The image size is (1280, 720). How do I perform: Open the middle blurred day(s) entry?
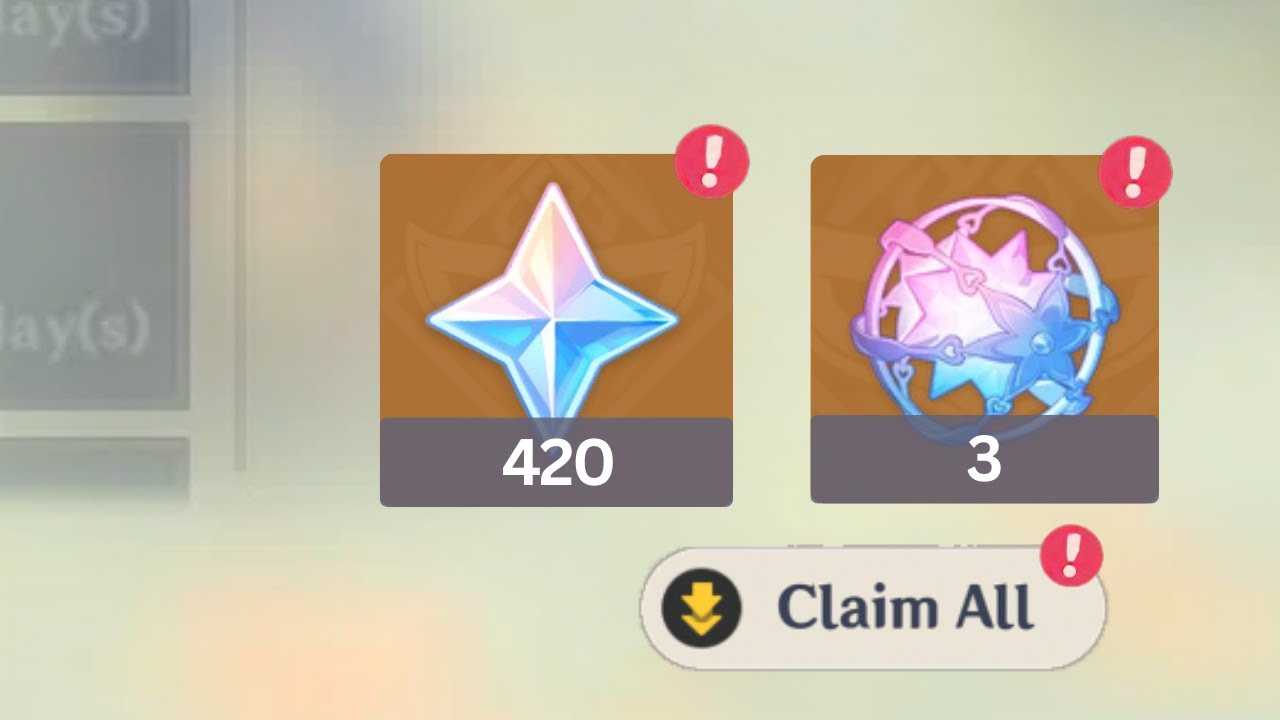[95, 266]
